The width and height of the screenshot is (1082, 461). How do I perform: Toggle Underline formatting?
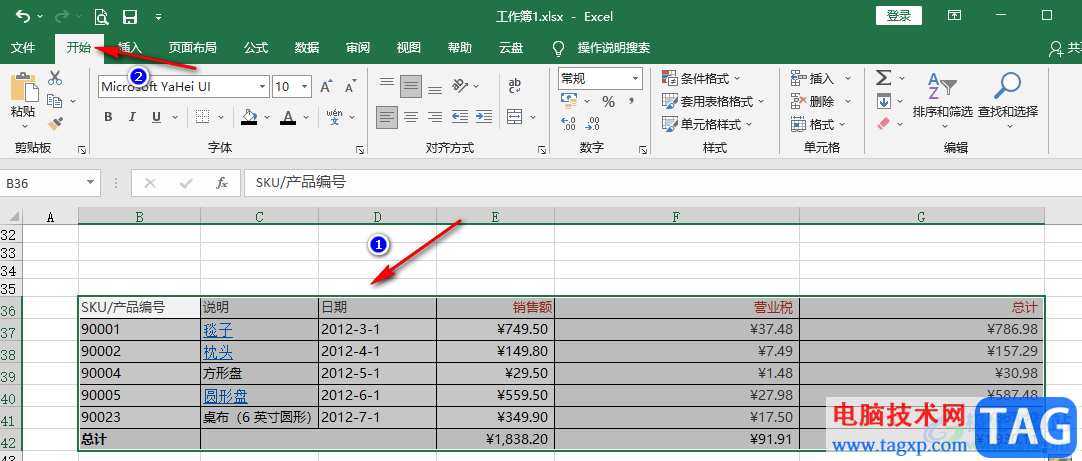pyautogui.click(x=156, y=117)
